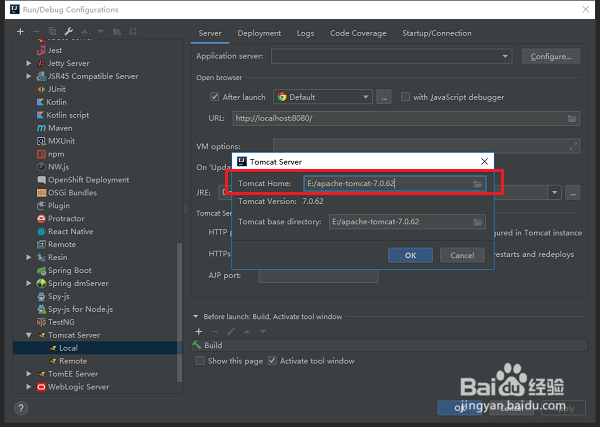Switch to the Server tab

pyautogui.click(x=210, y=33)
